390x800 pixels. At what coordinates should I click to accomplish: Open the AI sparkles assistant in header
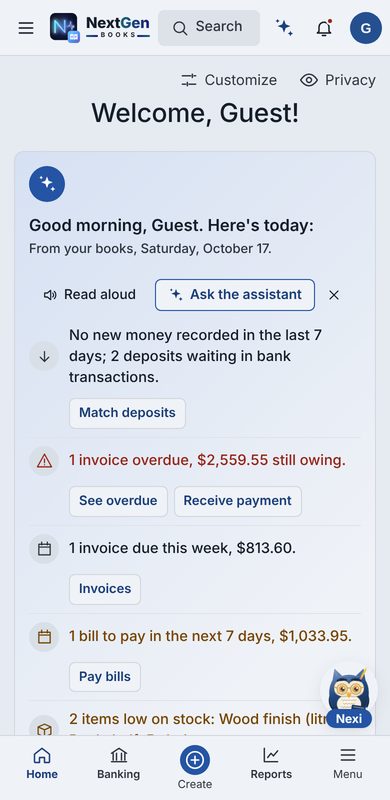pyautogui.click(x=284, y=28)
